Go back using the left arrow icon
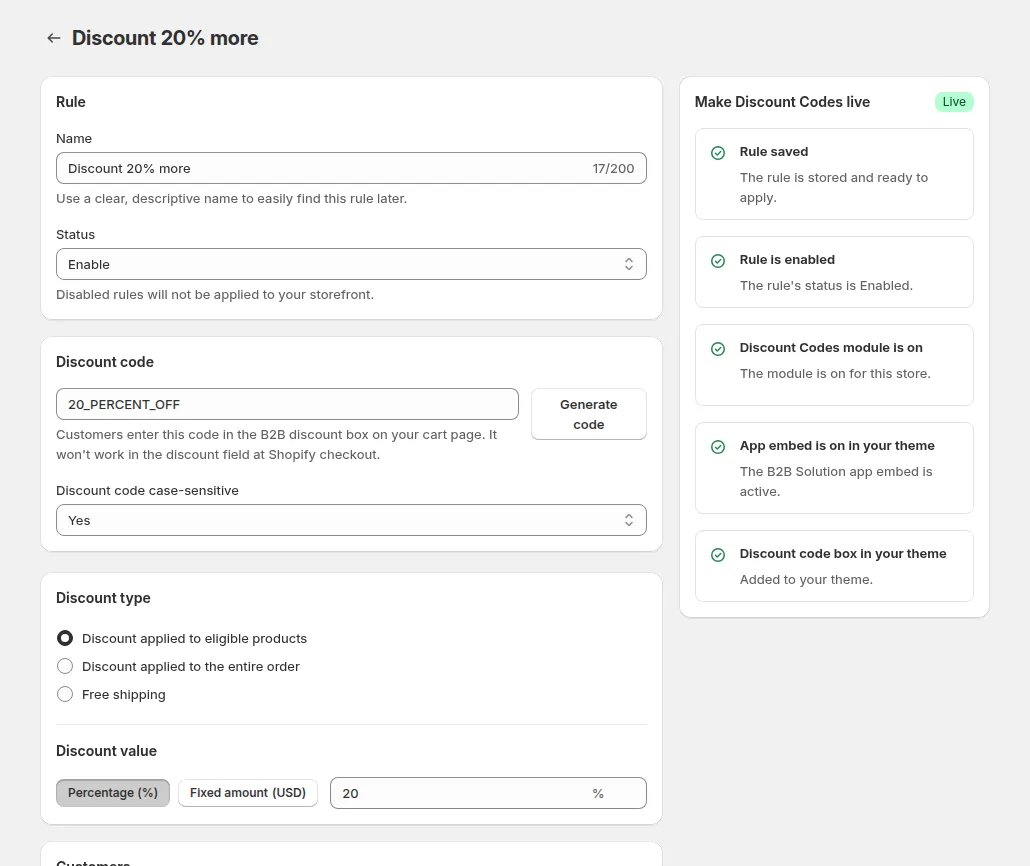This screenshot has width=1030, height=866. click(x=54, y=38)
